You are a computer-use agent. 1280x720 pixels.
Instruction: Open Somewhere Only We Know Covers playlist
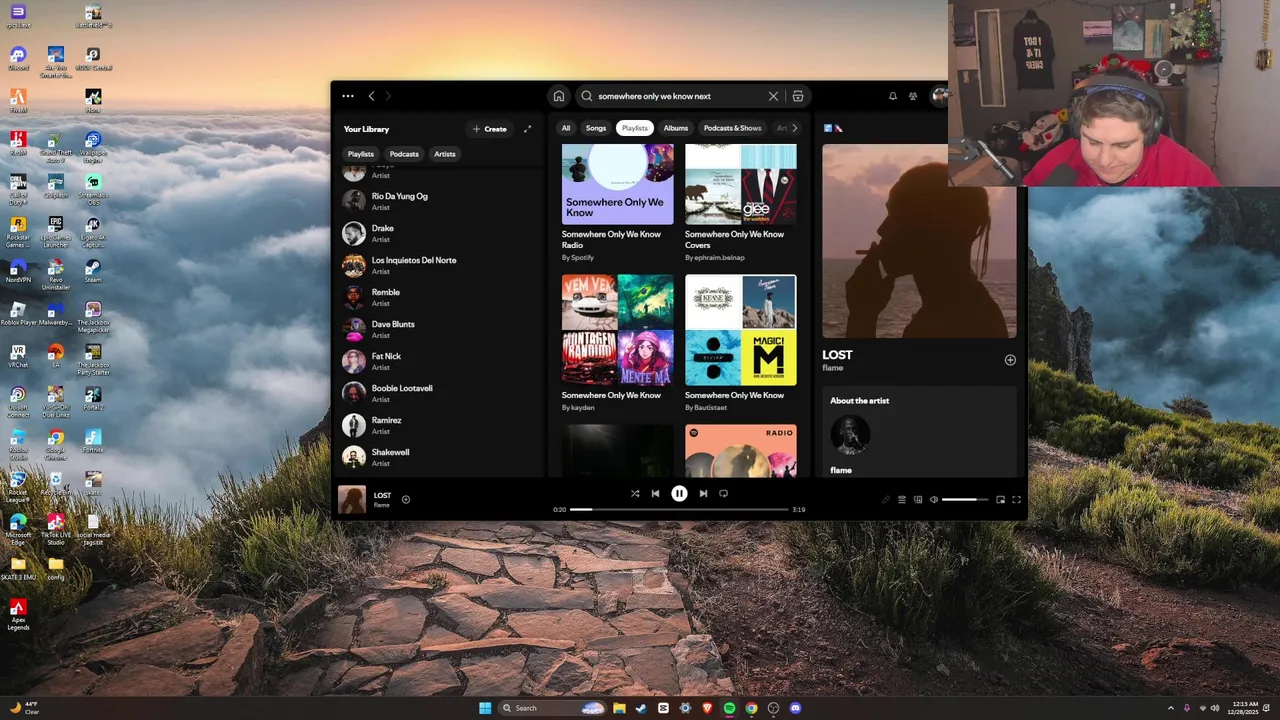pyautogui.click(x=741, y=184)
